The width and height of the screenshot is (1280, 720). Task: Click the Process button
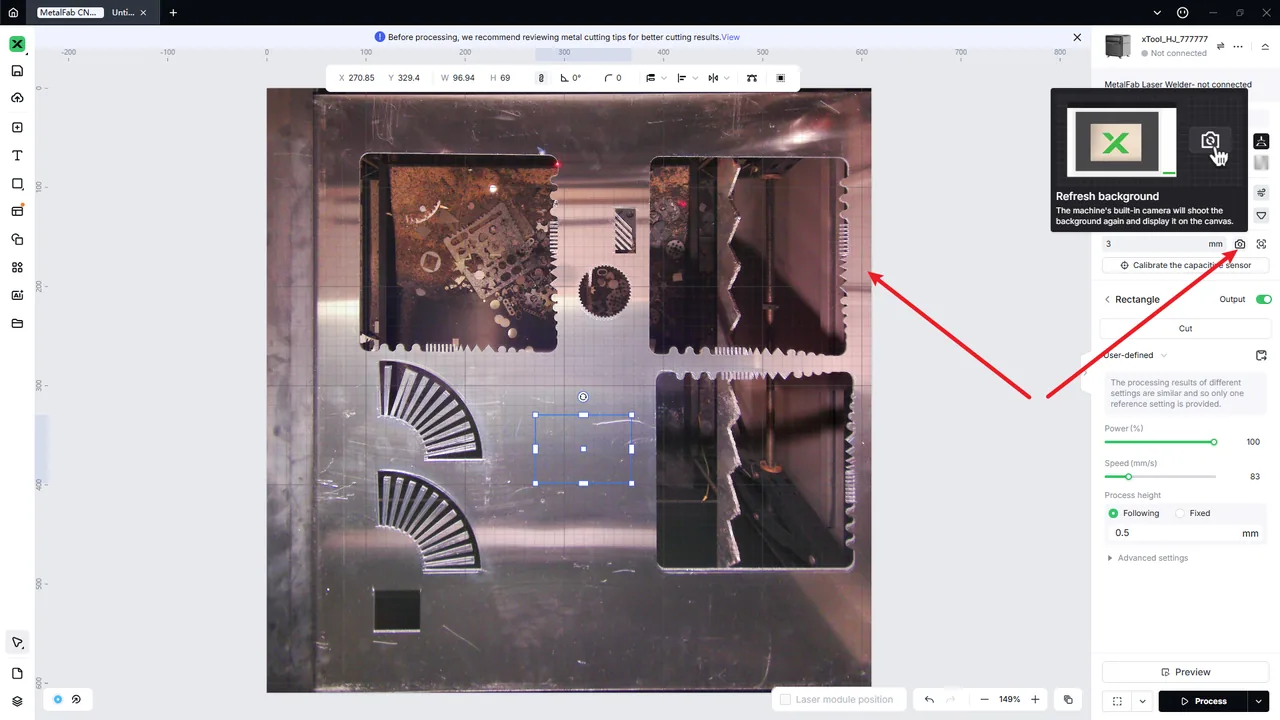(x=1203, y=701)
